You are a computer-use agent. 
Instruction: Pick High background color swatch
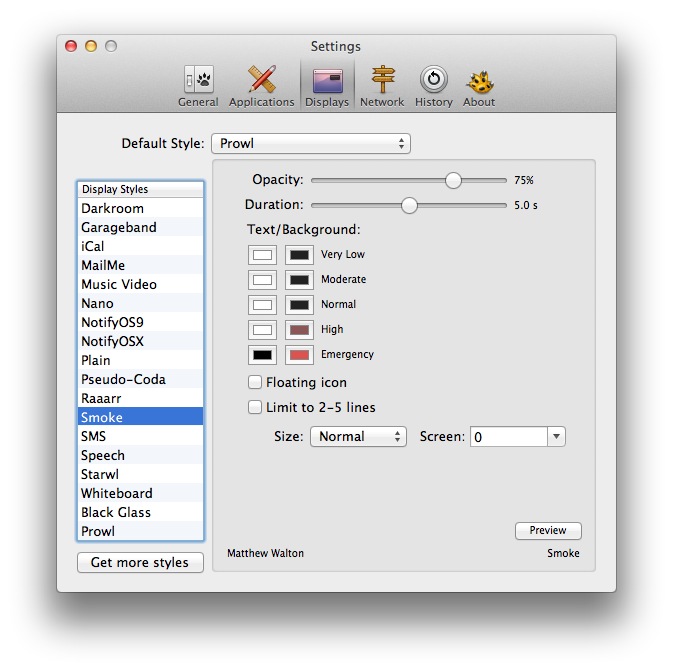pyautogui.click(x=299, y=330)
